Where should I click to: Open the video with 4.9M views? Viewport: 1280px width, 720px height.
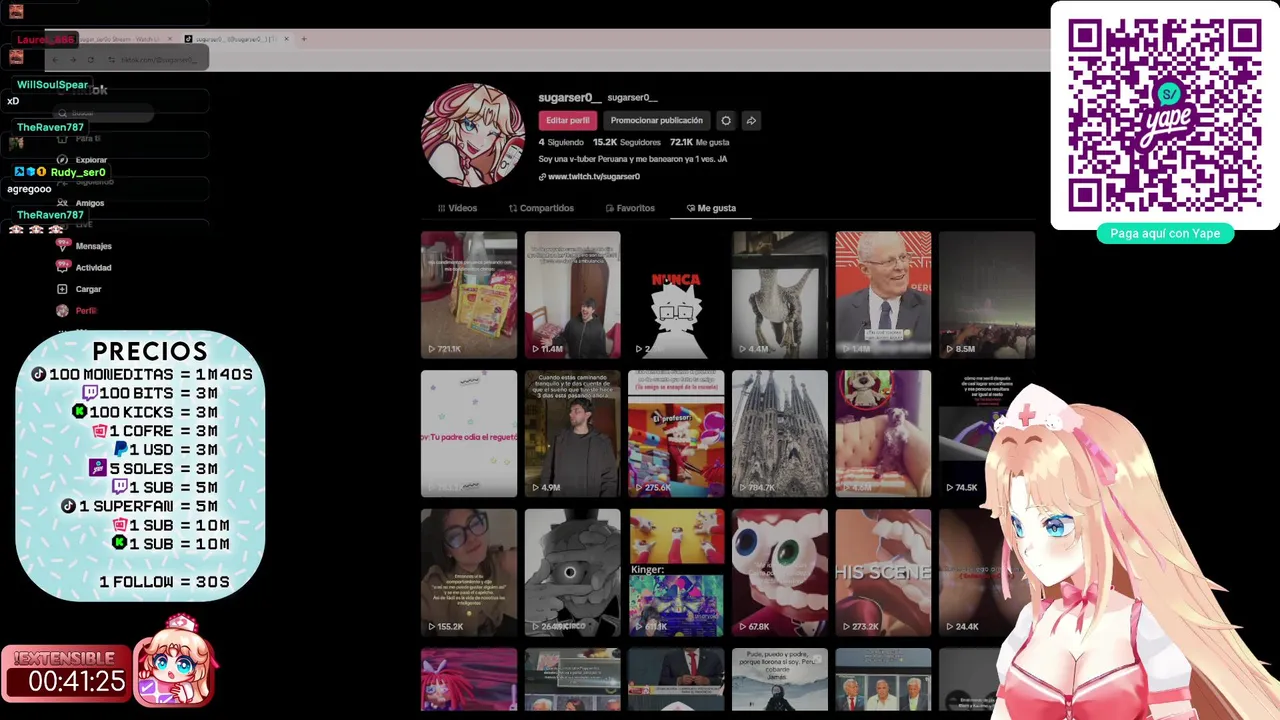pos(573,434)
